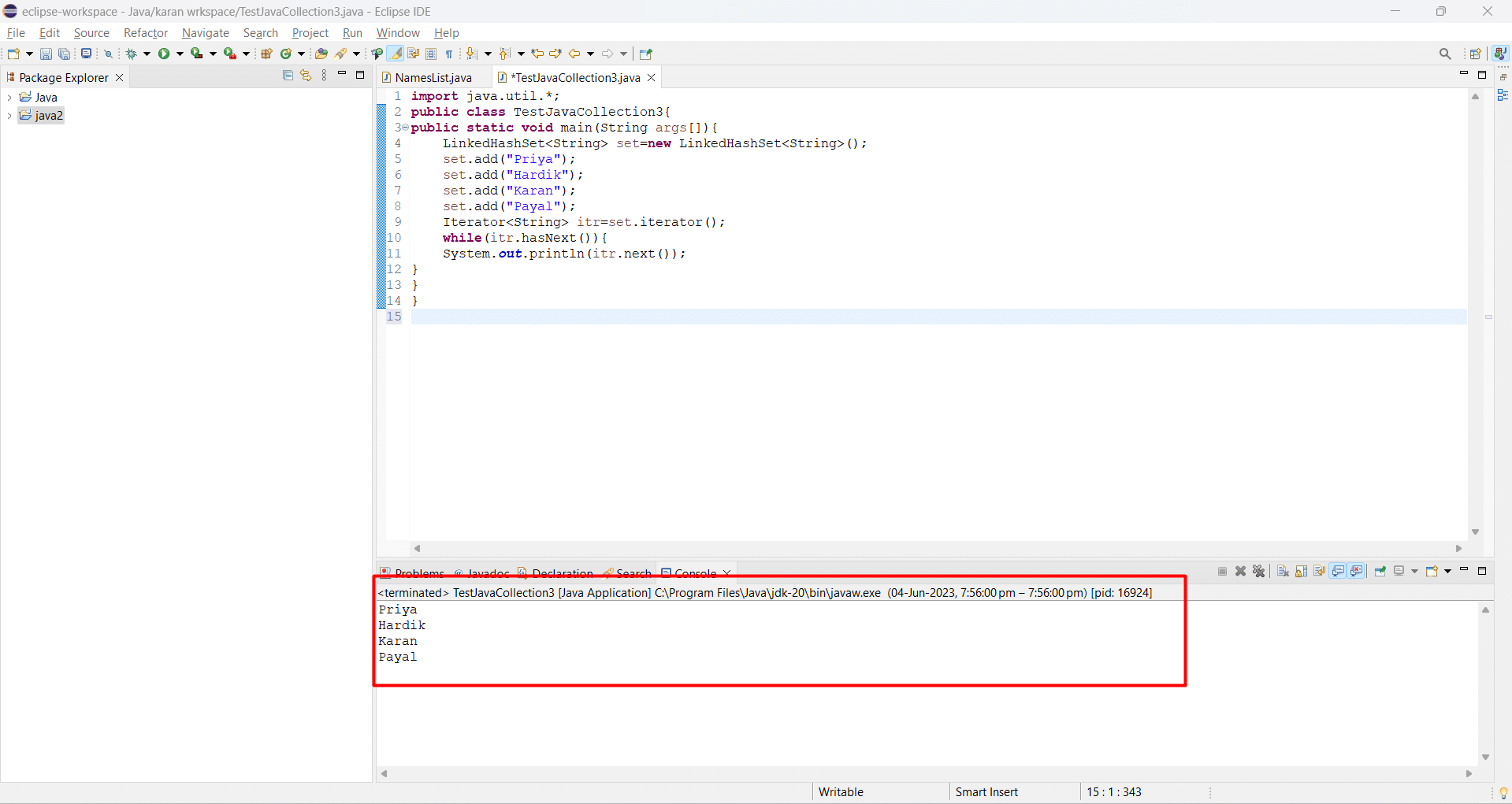Click the Run External Tools icon
Image resolution: width=1512 pixels, height=804 pixels.
click(x=230, y=54)
